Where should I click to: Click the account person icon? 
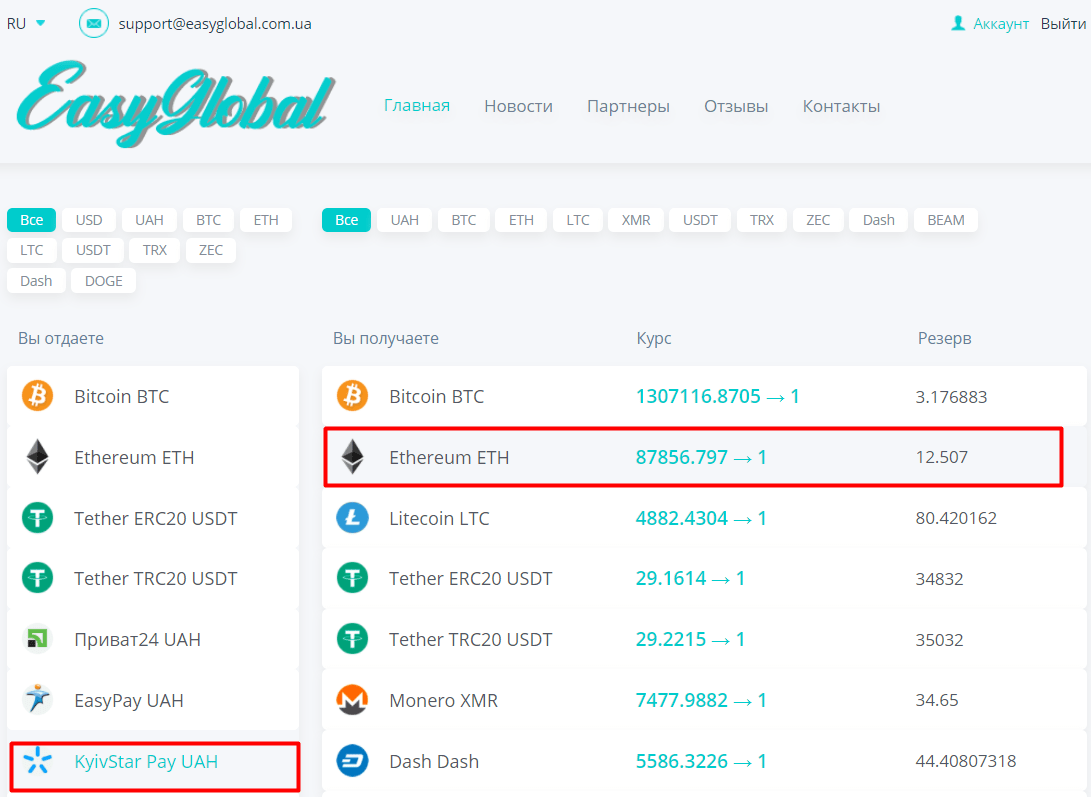[x=958, y=23]
